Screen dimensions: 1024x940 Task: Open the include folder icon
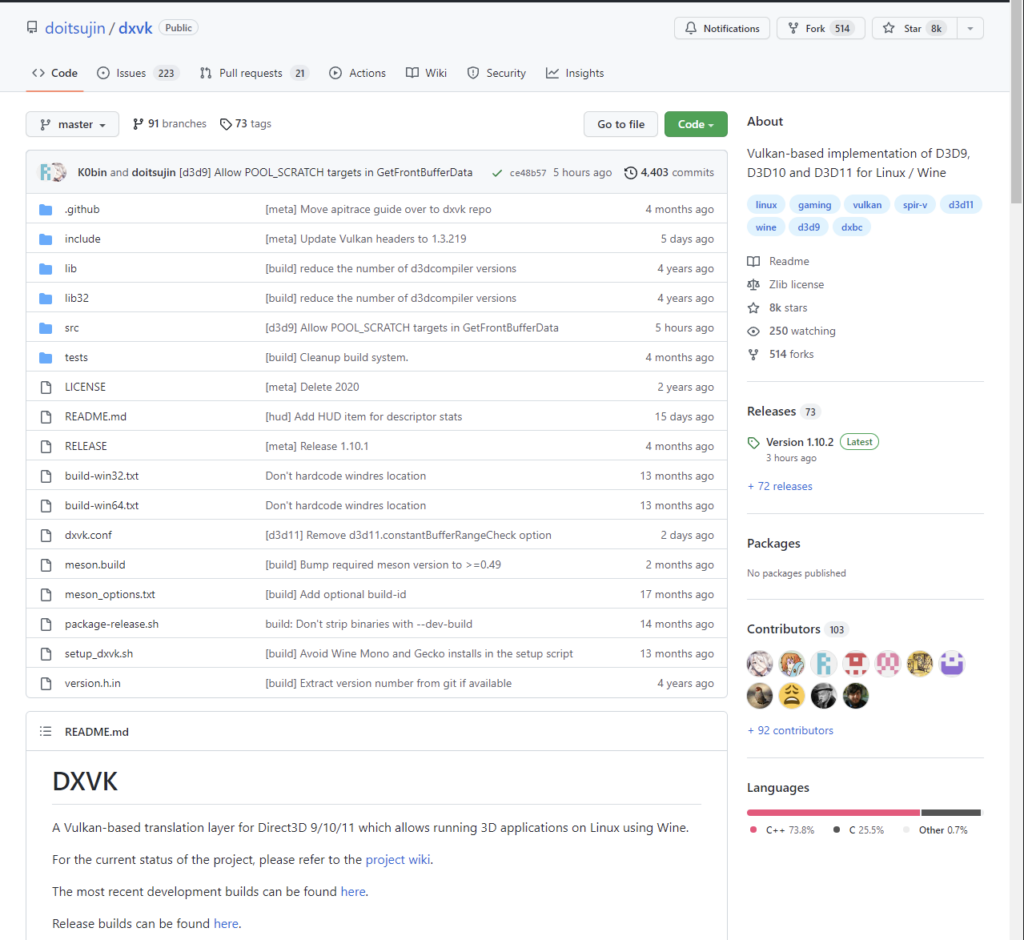pos(46,239)
